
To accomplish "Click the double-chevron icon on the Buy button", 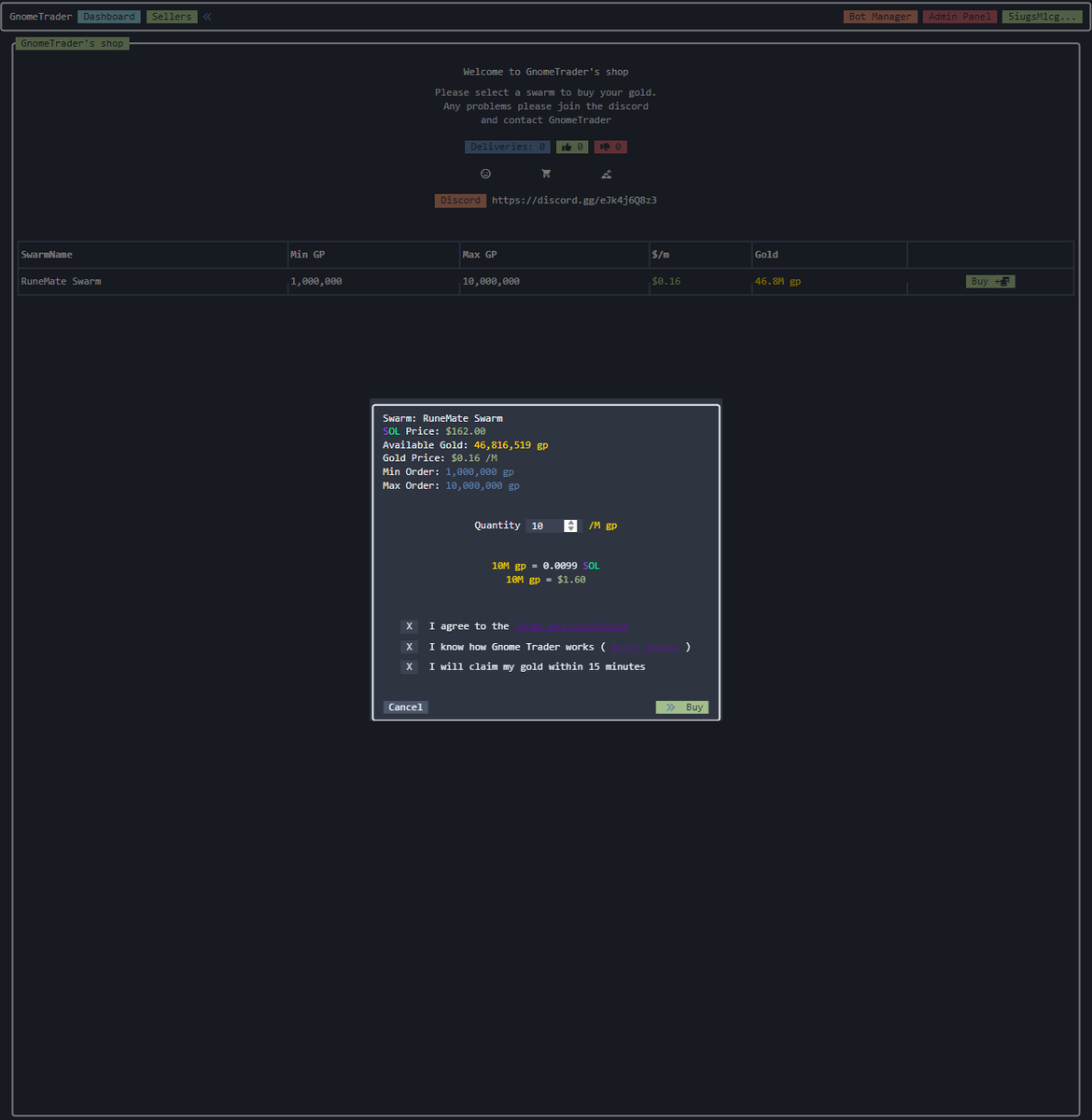I will pos(668,707).
